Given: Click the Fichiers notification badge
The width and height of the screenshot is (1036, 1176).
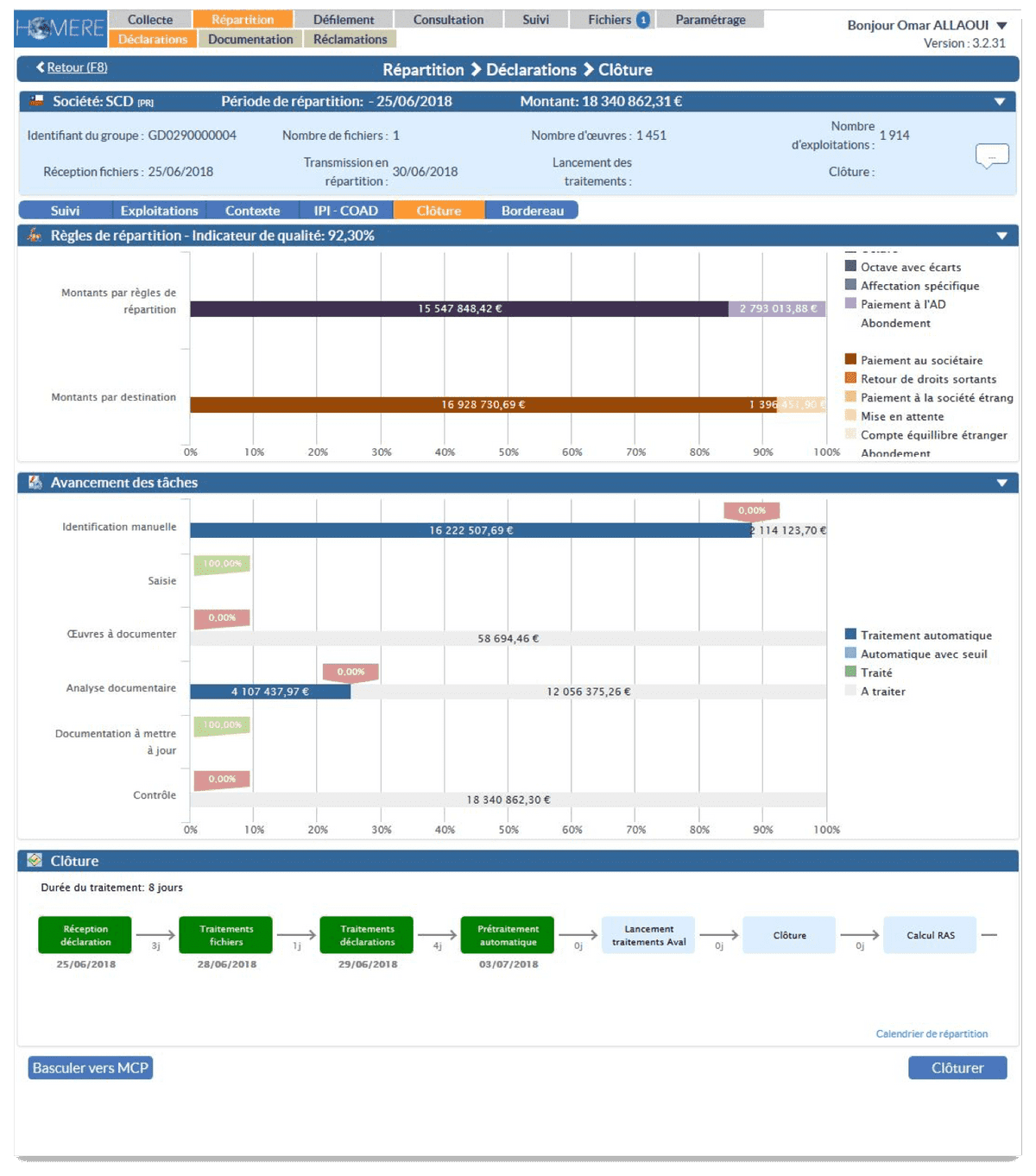Looking at the screenshot, I should point(643,20).
